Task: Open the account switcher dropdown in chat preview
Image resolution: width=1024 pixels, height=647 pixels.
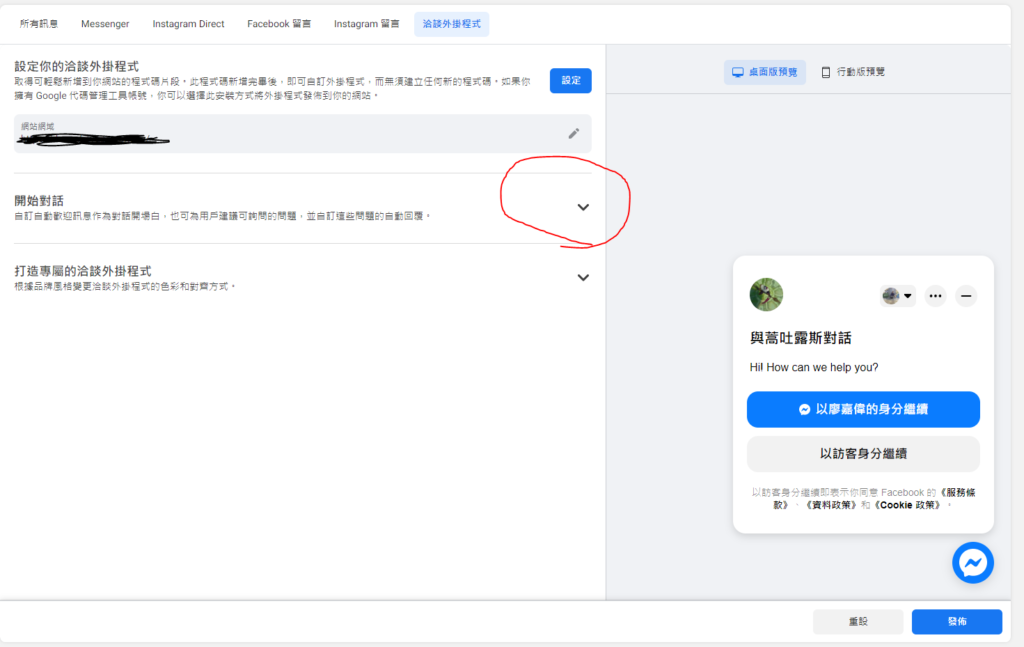Action: (x=897, y=295)
